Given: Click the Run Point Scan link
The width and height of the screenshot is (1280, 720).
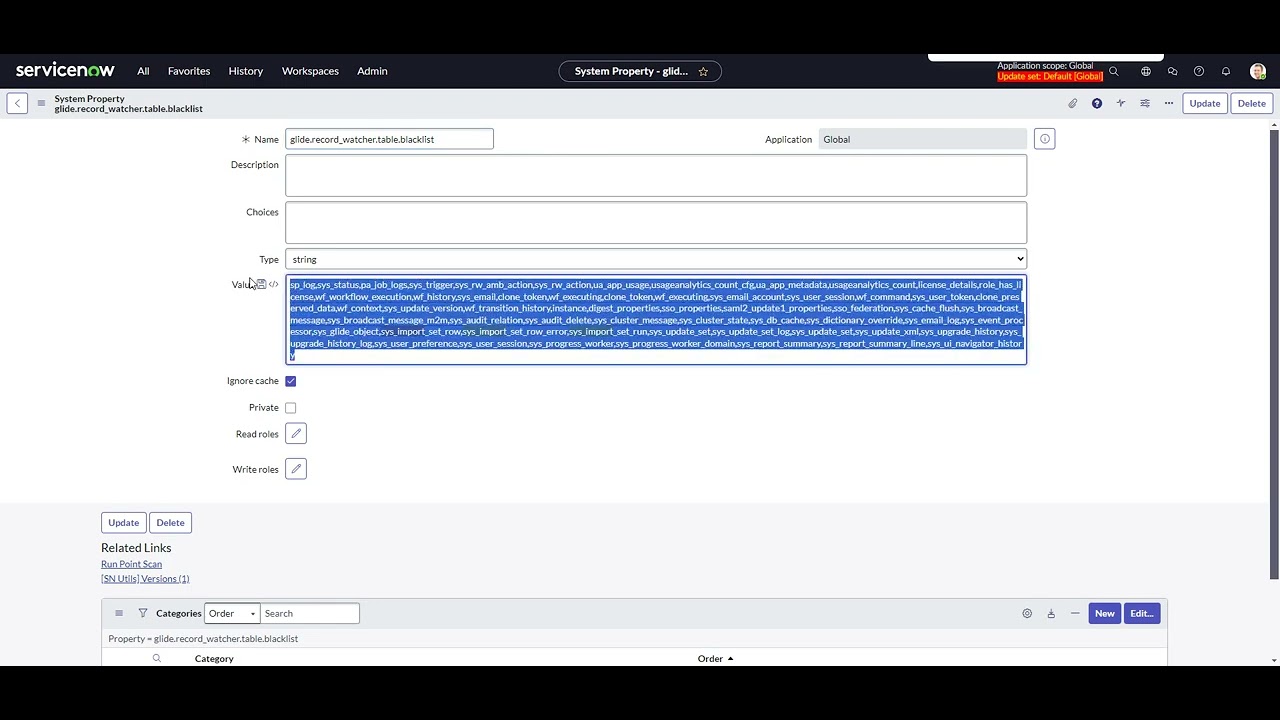Looking at the screenshot, I should tap(131, 563).
